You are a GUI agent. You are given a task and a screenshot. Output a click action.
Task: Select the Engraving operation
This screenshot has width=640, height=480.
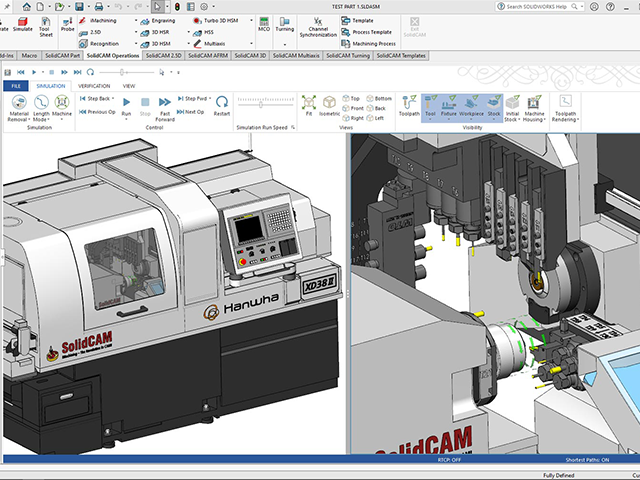tap(158, 20)
